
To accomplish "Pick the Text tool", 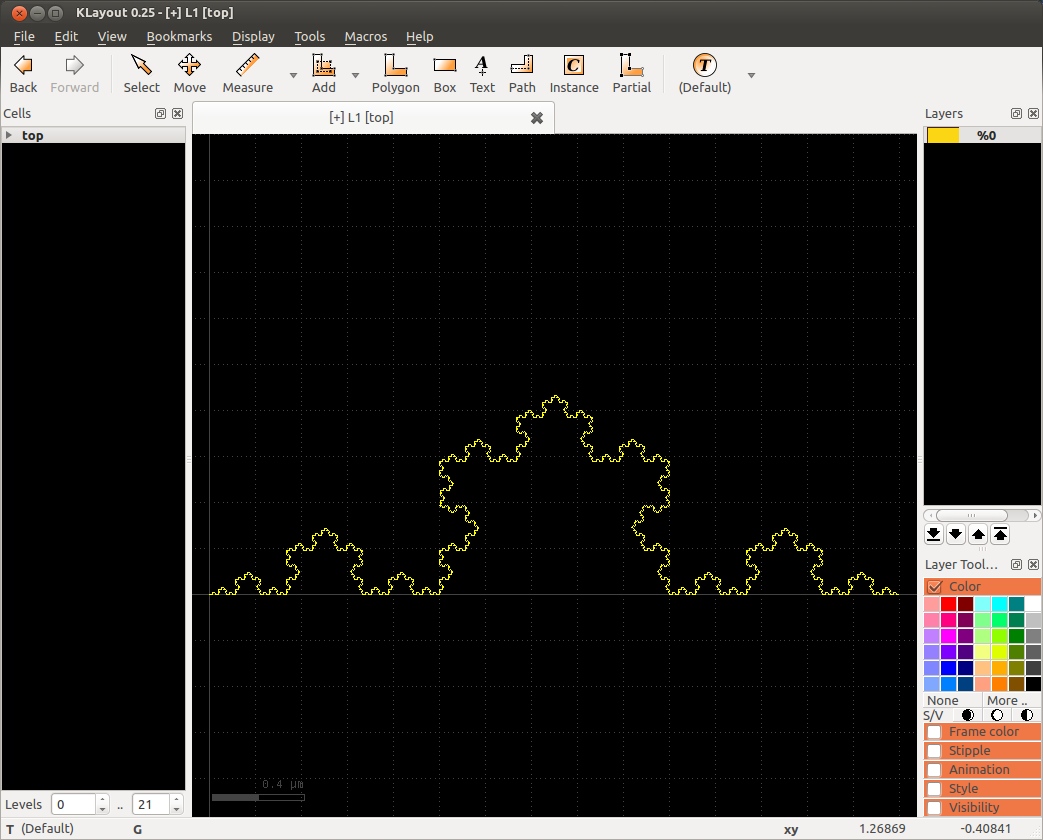I will [x=482, y=74].
